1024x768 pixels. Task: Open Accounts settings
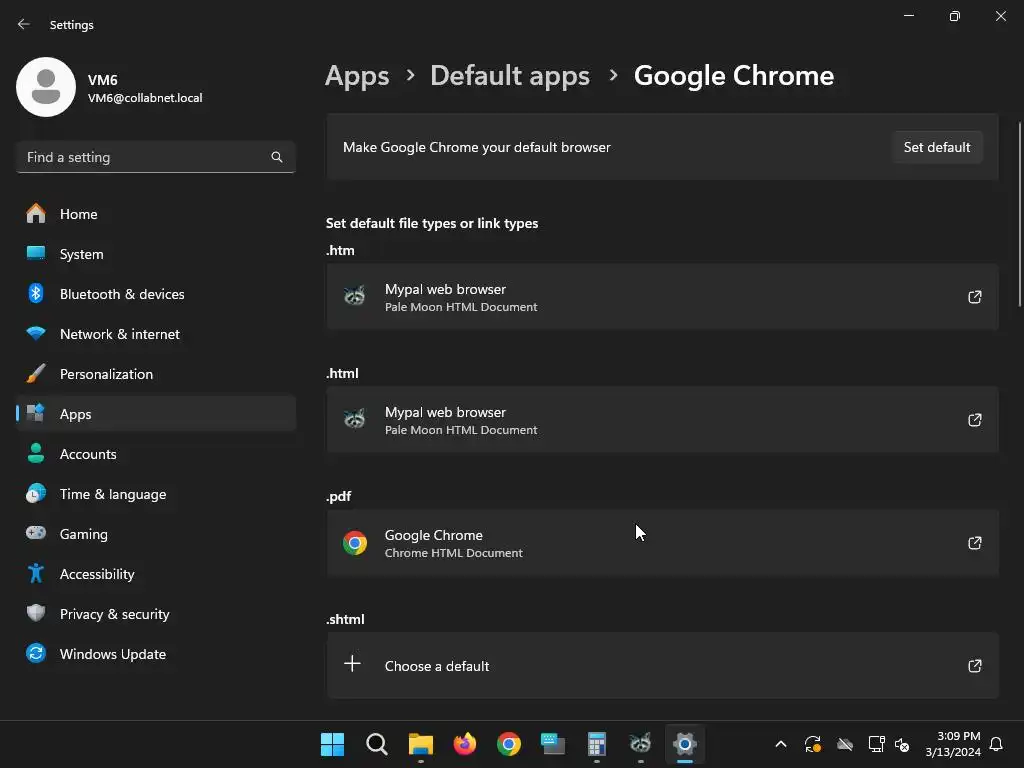[155, 454]
